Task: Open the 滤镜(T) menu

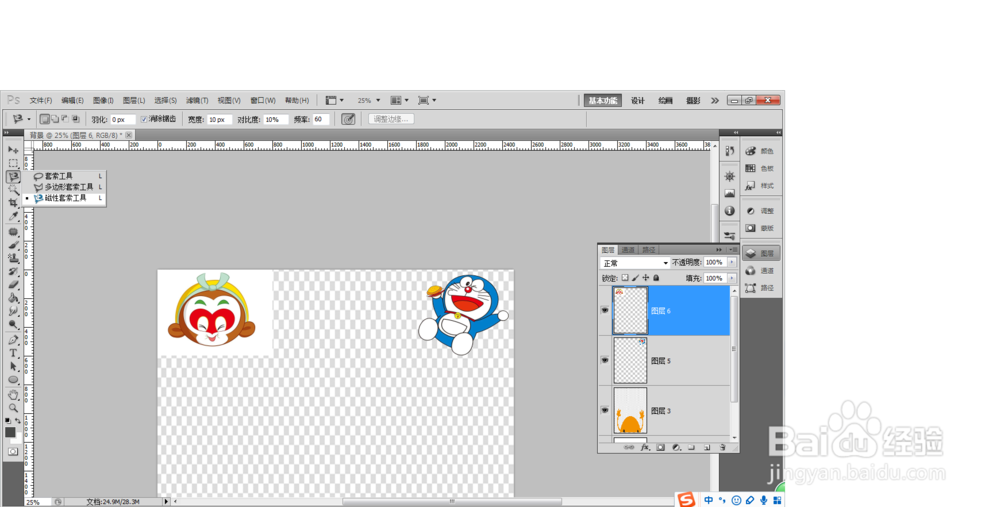Action: [x=197, y=101]
